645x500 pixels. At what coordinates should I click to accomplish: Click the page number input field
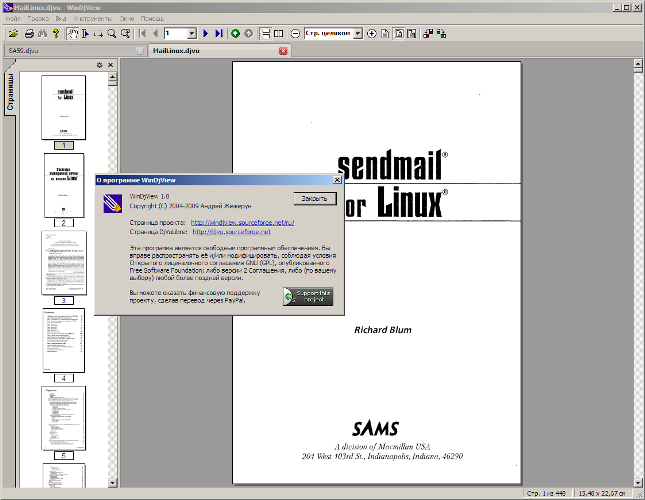(x=176, y=34)
